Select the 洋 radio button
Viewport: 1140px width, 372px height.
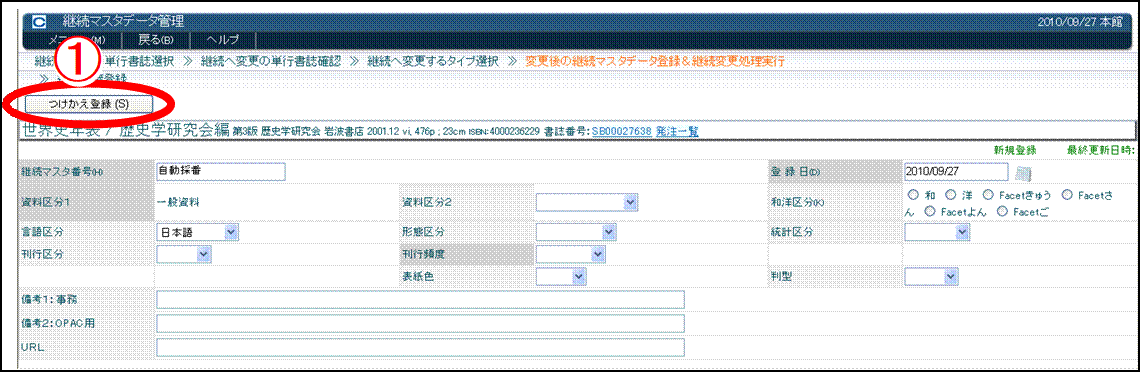point(950,195)
